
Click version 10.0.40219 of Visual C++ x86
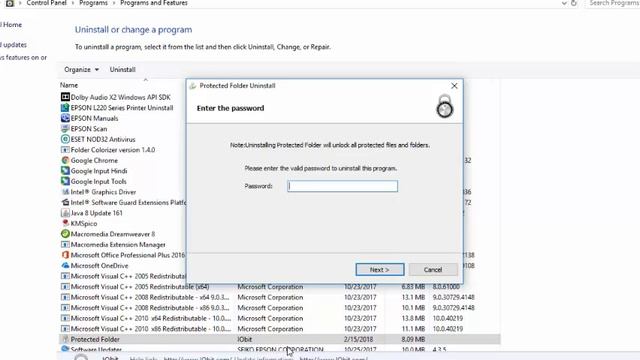click(448, 329)
